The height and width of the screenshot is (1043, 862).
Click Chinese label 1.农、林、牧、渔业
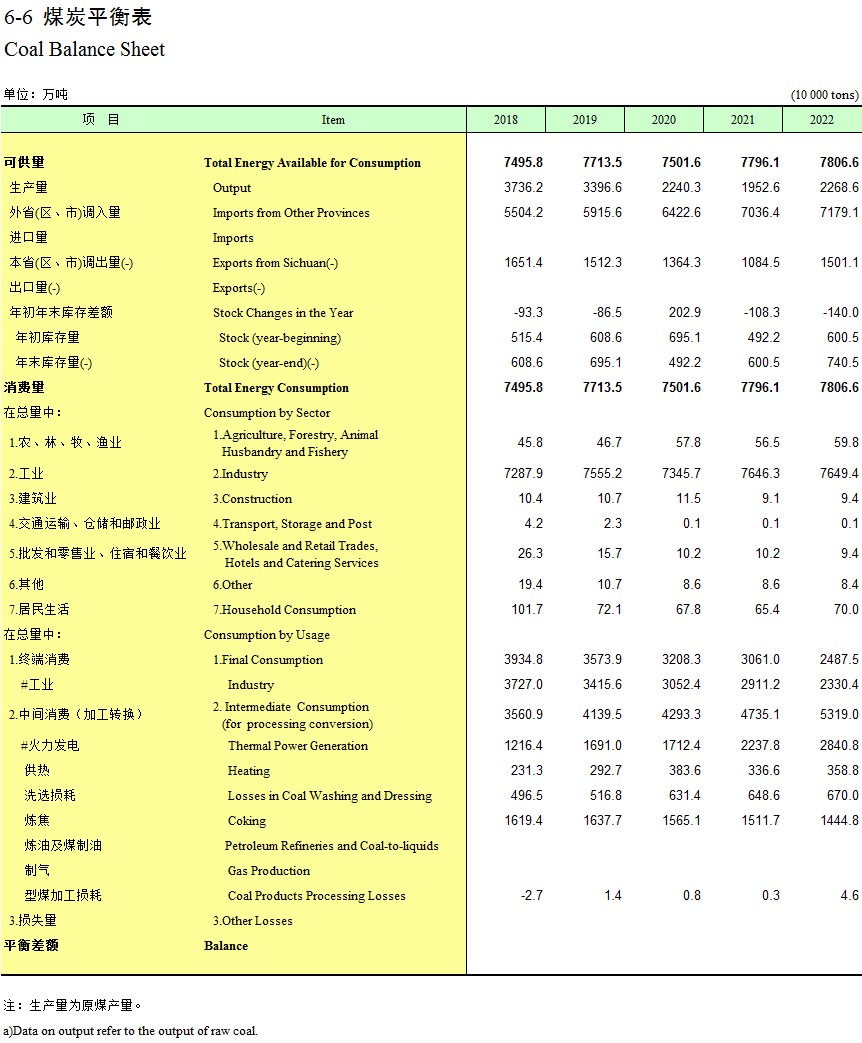[65, 443]
